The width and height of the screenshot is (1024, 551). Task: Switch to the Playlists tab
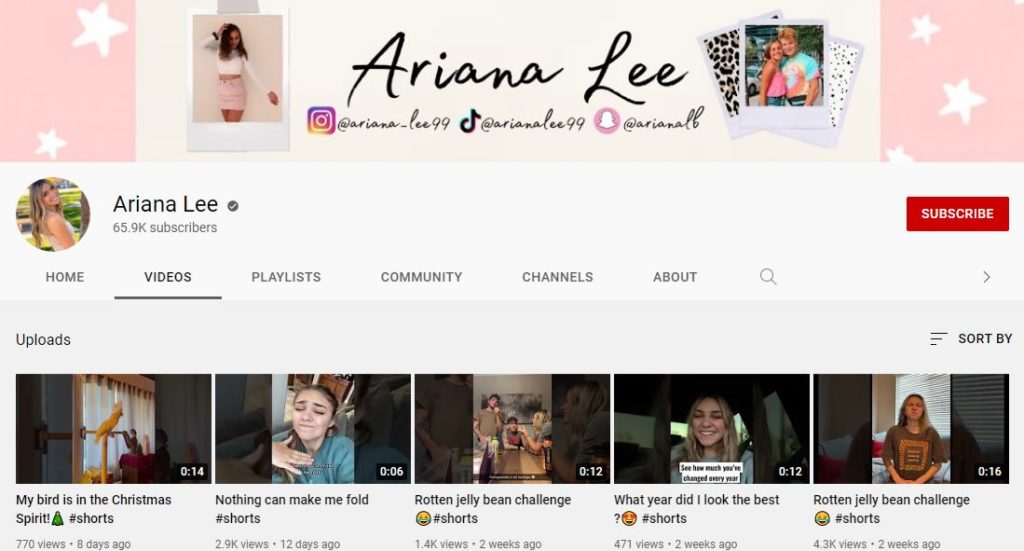286,277
